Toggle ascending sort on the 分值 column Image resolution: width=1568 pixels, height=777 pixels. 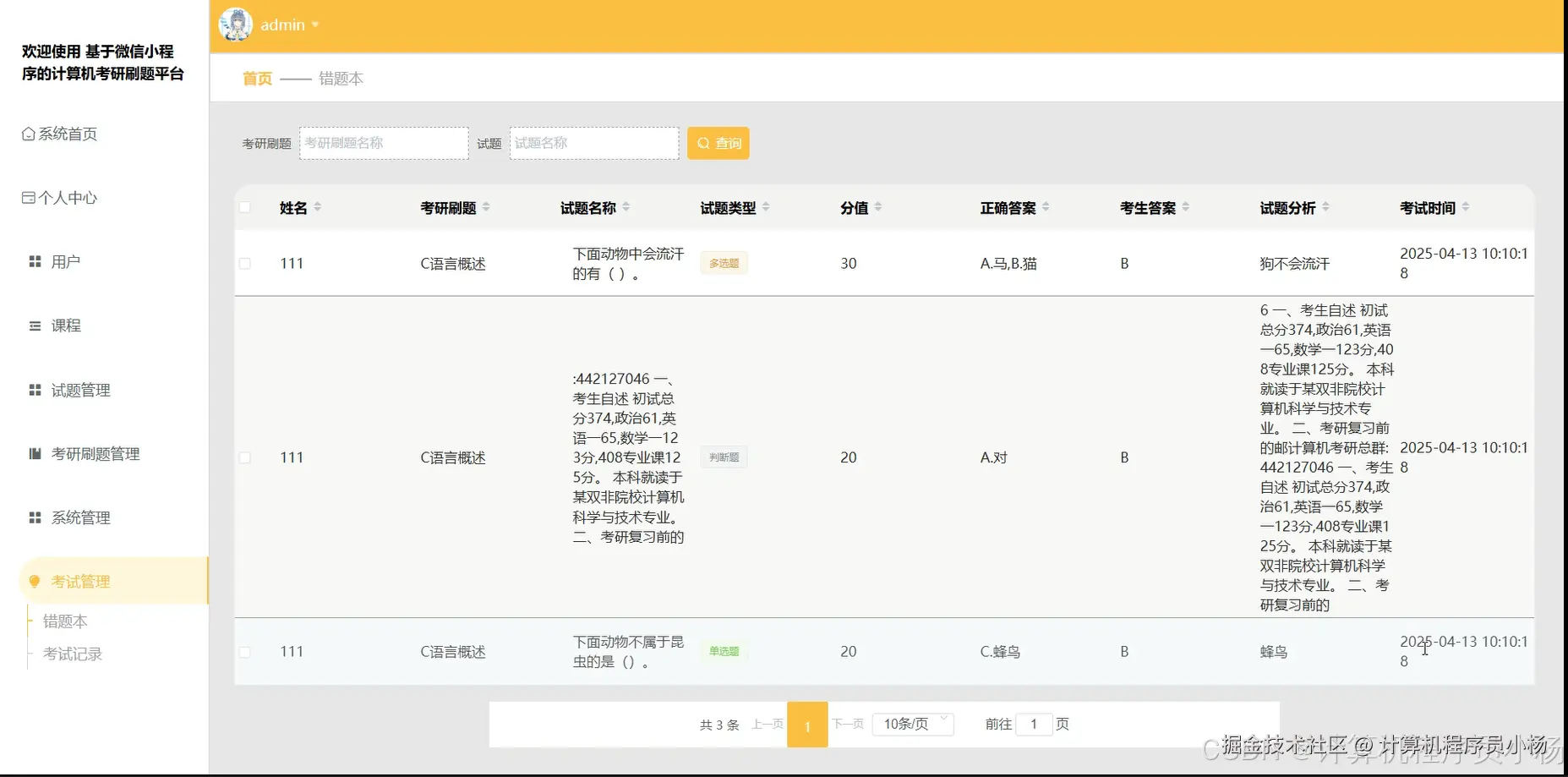[x=879, y=202]
